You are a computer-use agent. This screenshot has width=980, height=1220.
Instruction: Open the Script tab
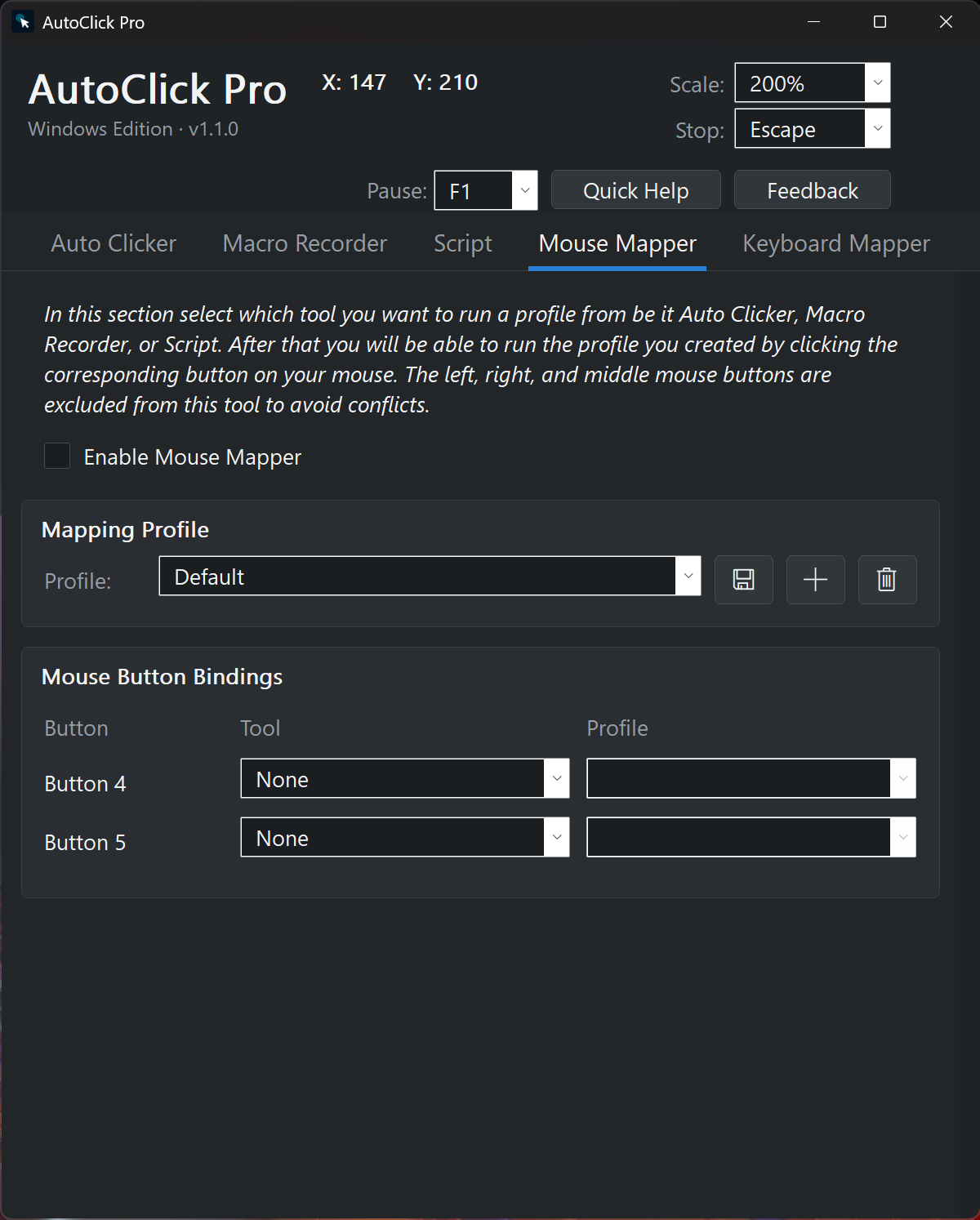tap(463, 243)
